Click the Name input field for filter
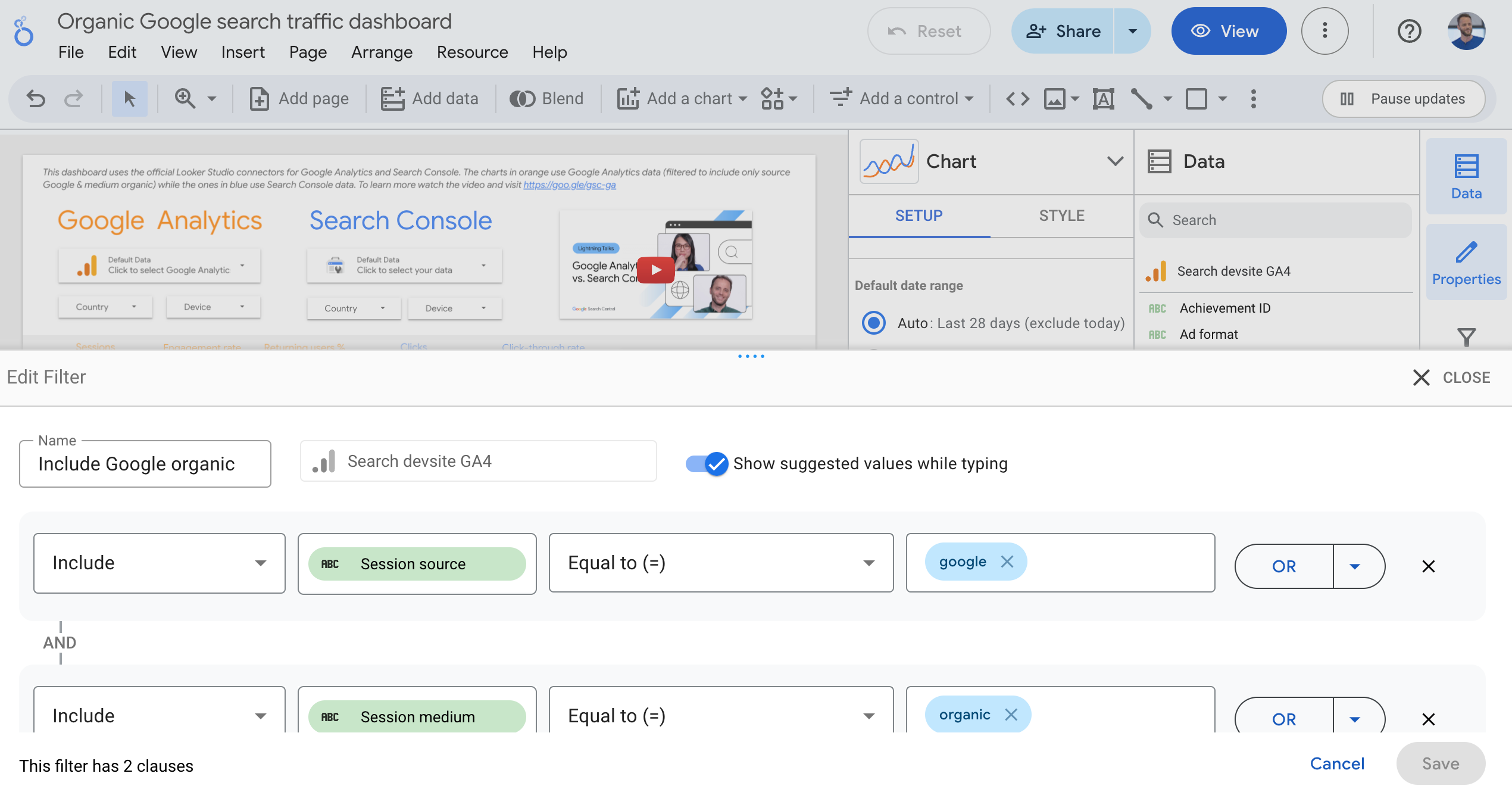Viewport: 1512px width, 792px height. [145, 463]
